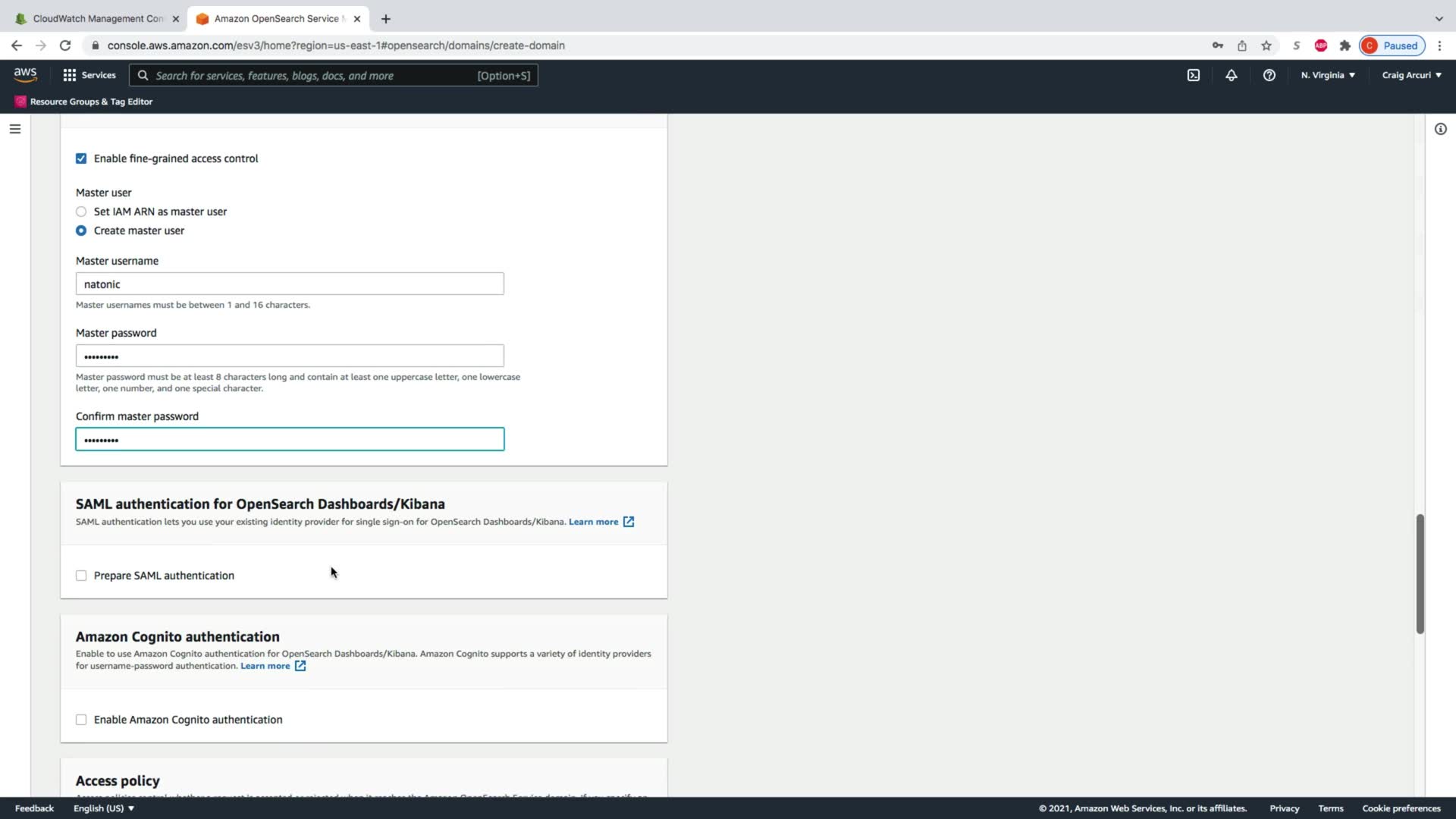
Task: Bookmark page with star icon
Action: tap(1266, 45)
